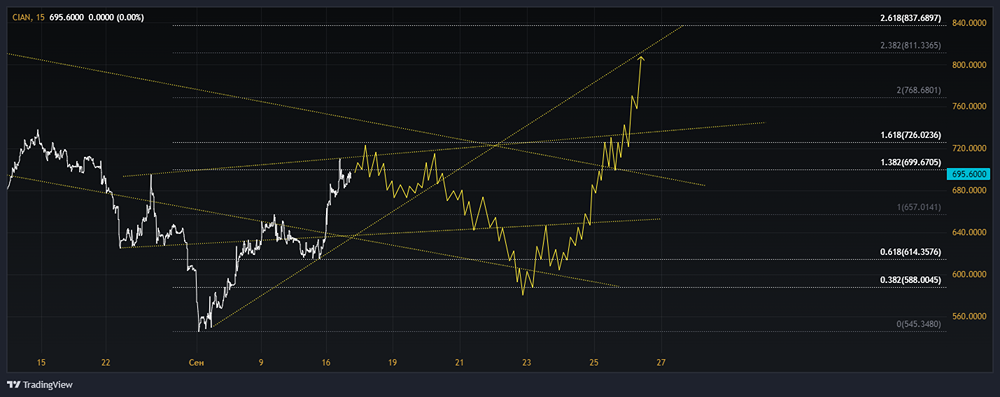
Task: Click the 9 date on time axis
Action: (x=261, y=363)
